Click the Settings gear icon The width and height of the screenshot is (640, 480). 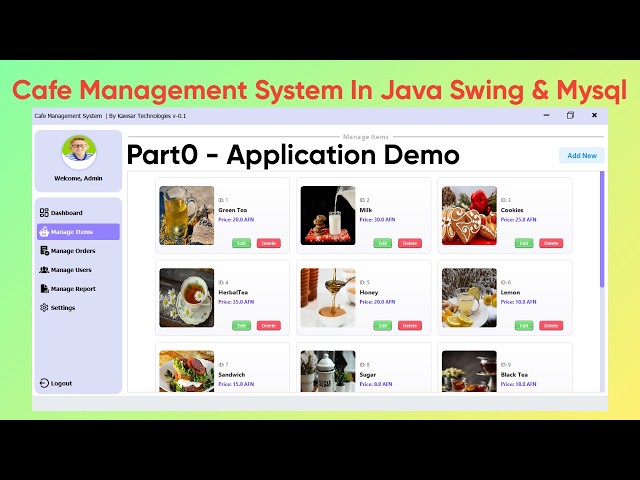(x=44, y=307)
